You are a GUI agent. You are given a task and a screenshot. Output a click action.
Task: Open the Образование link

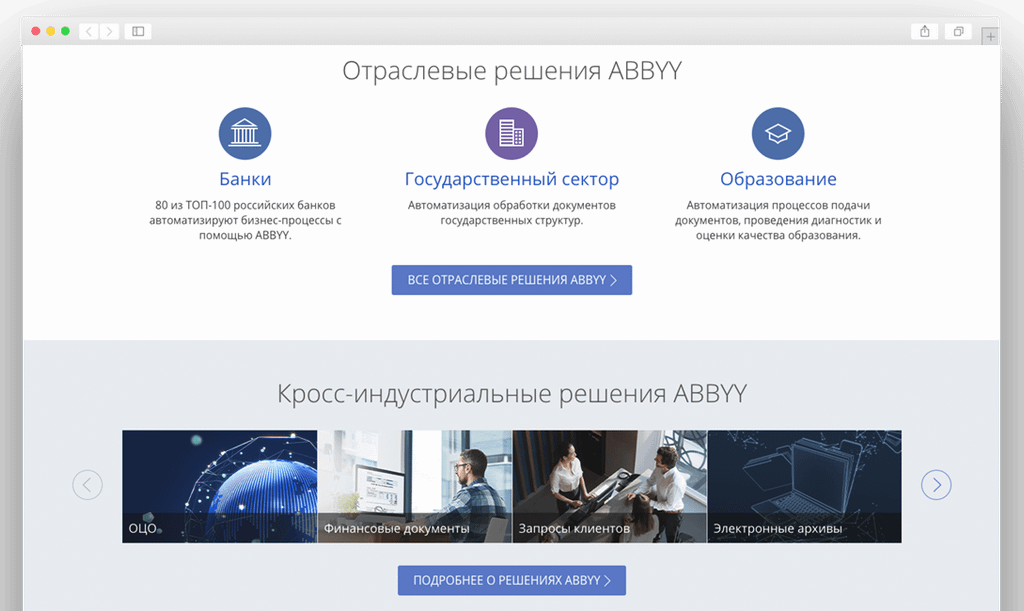click(x=778, y=179)
